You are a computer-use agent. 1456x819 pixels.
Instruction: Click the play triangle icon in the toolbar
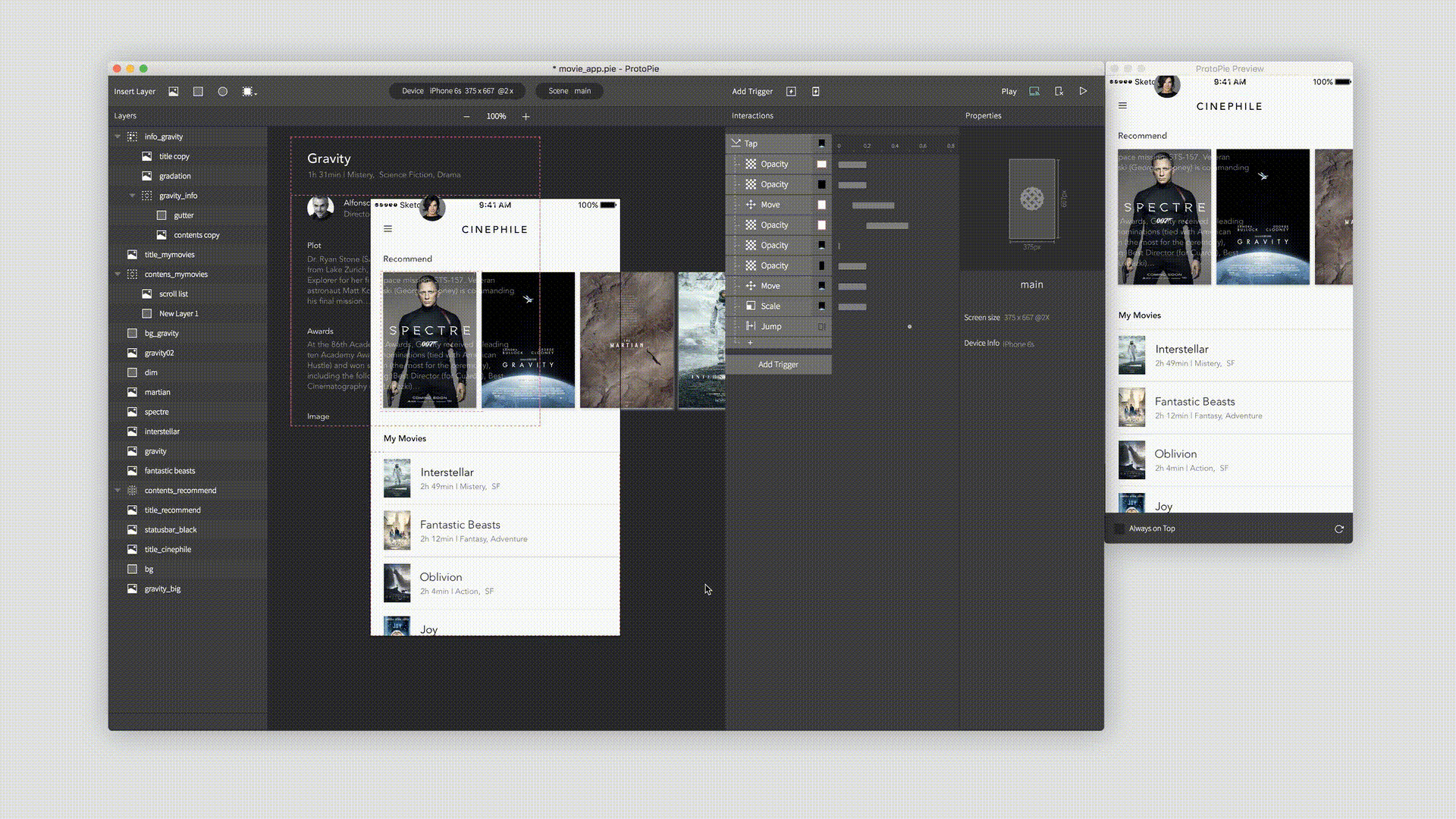pyautogui.click(x=1083, y=91)
